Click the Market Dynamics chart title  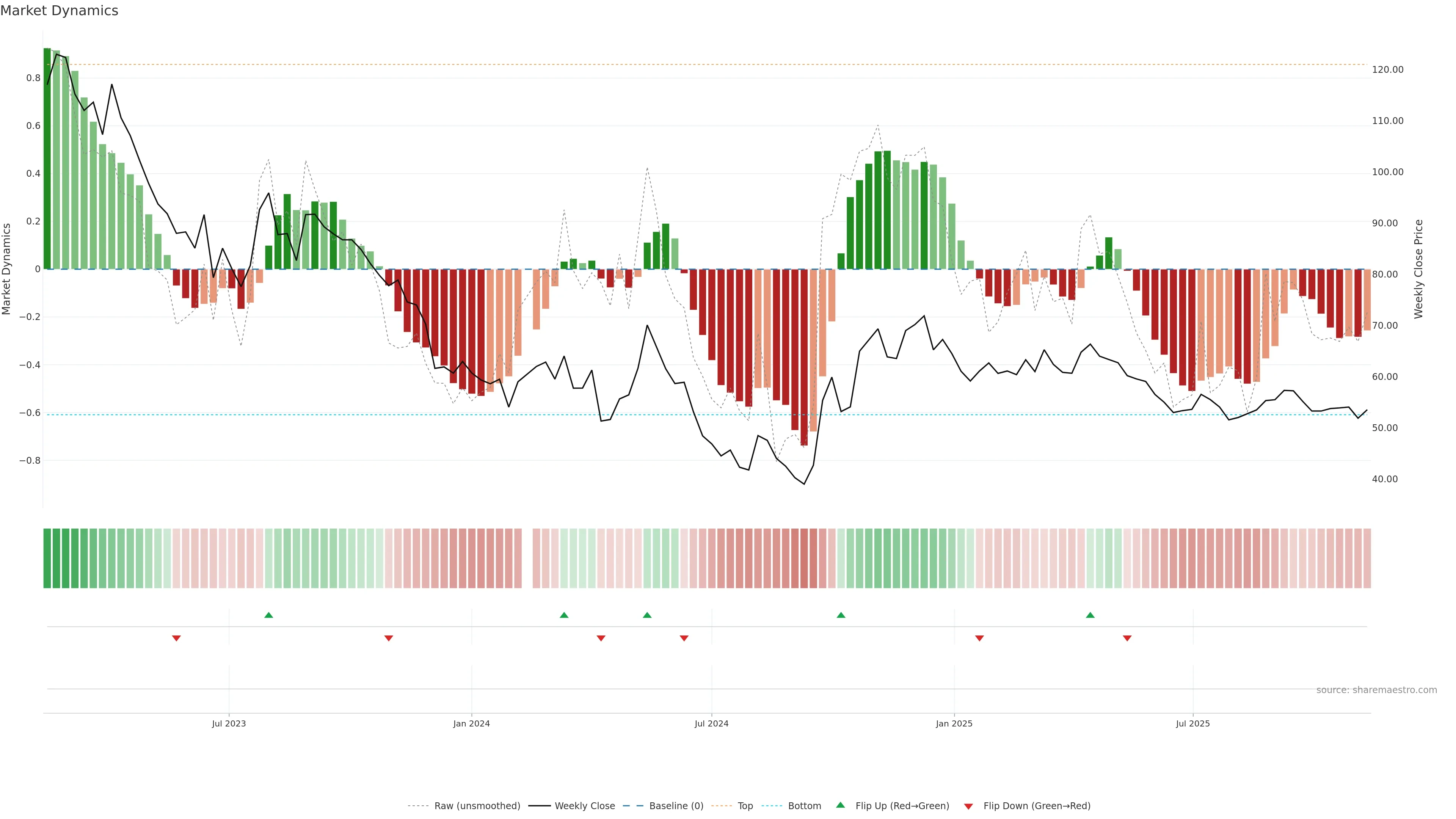[60, 11]
